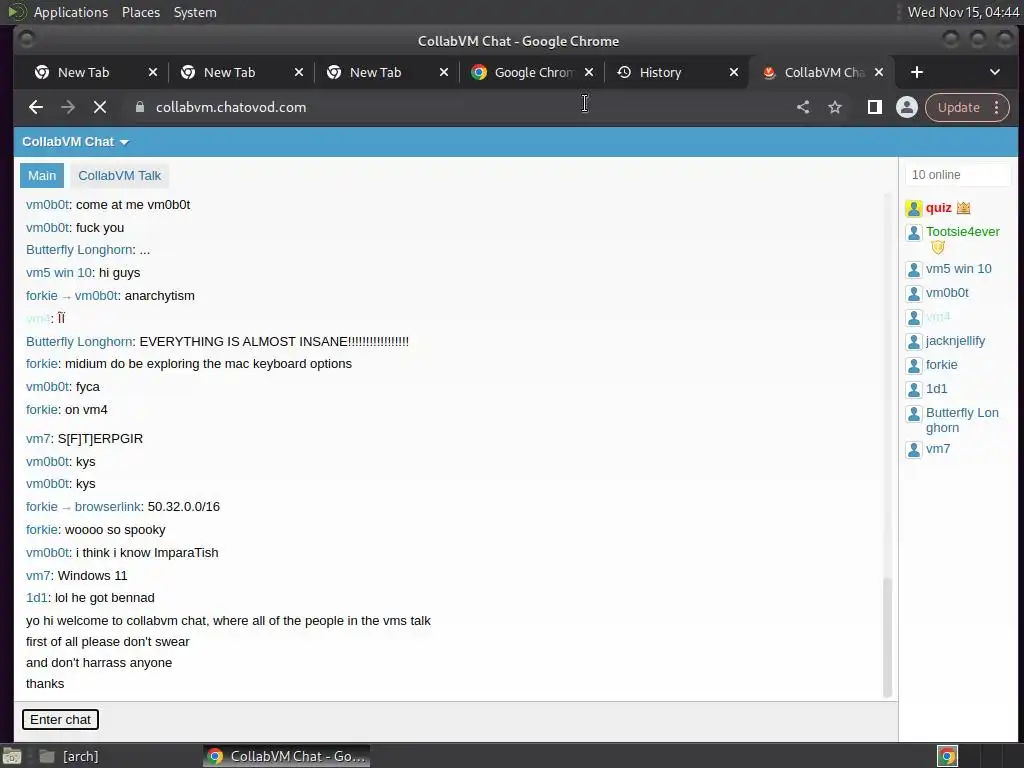Bookmark this page with the star icon
The image size is (1024, 768).
pyautogui.click(x=835, y=107)
